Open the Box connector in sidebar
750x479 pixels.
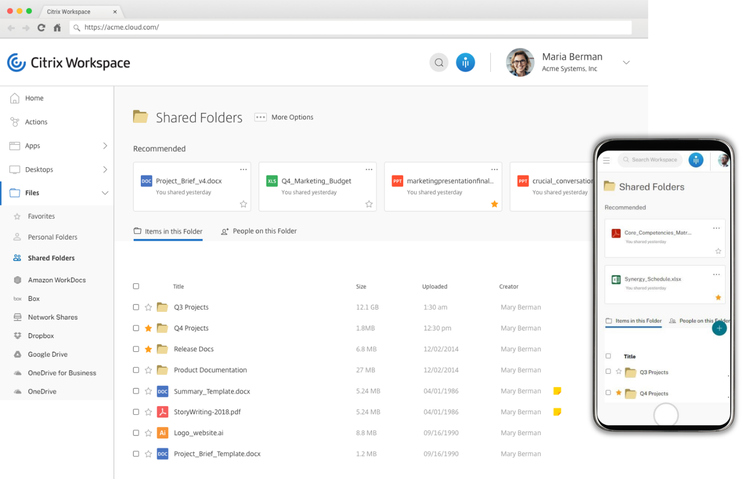tap(33, 299)
